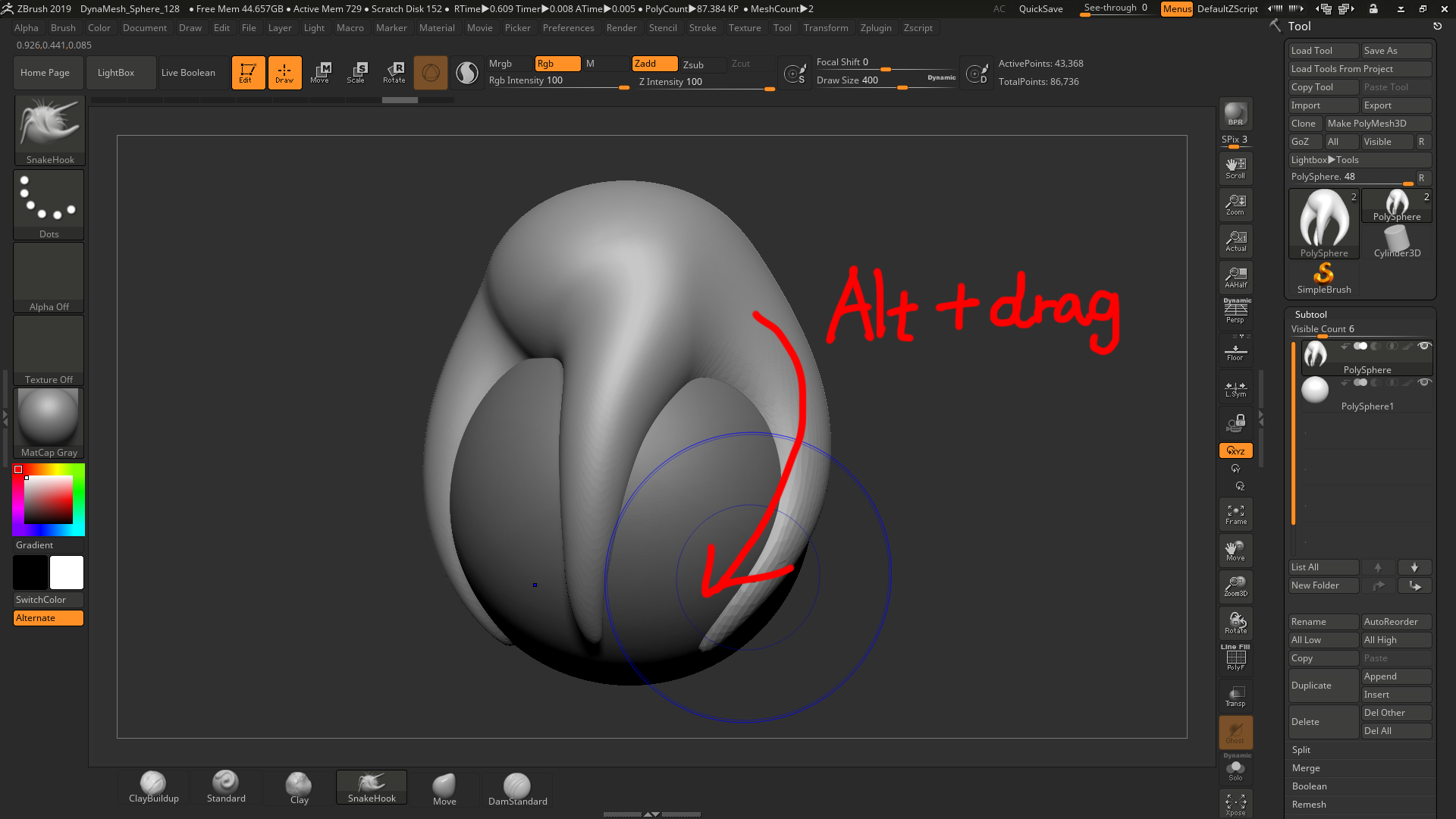
Task: Toggle Transp transparency mode
Action: 1235,696
